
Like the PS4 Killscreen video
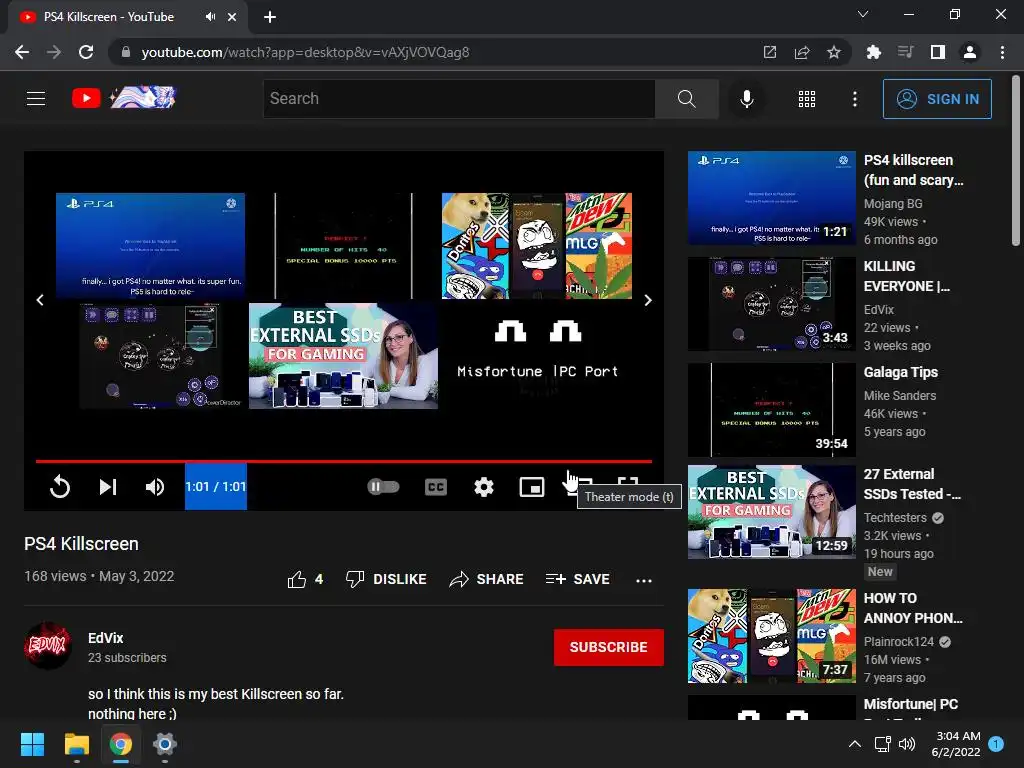(x=305, y=579)
